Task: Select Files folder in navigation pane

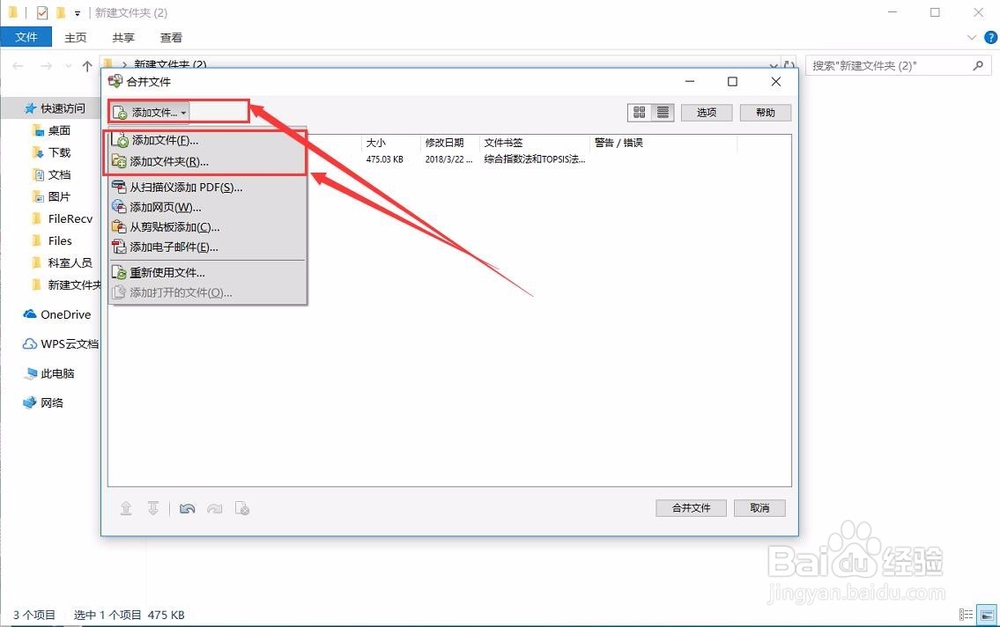Action: pos(60,240)
